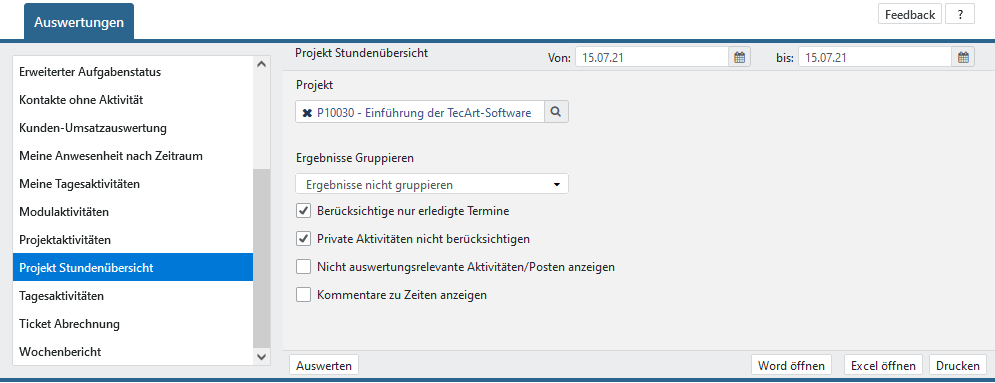Click the down arrow of the report list scrollbar
This screenshot has width=995, height=383.
coord(261,358)
